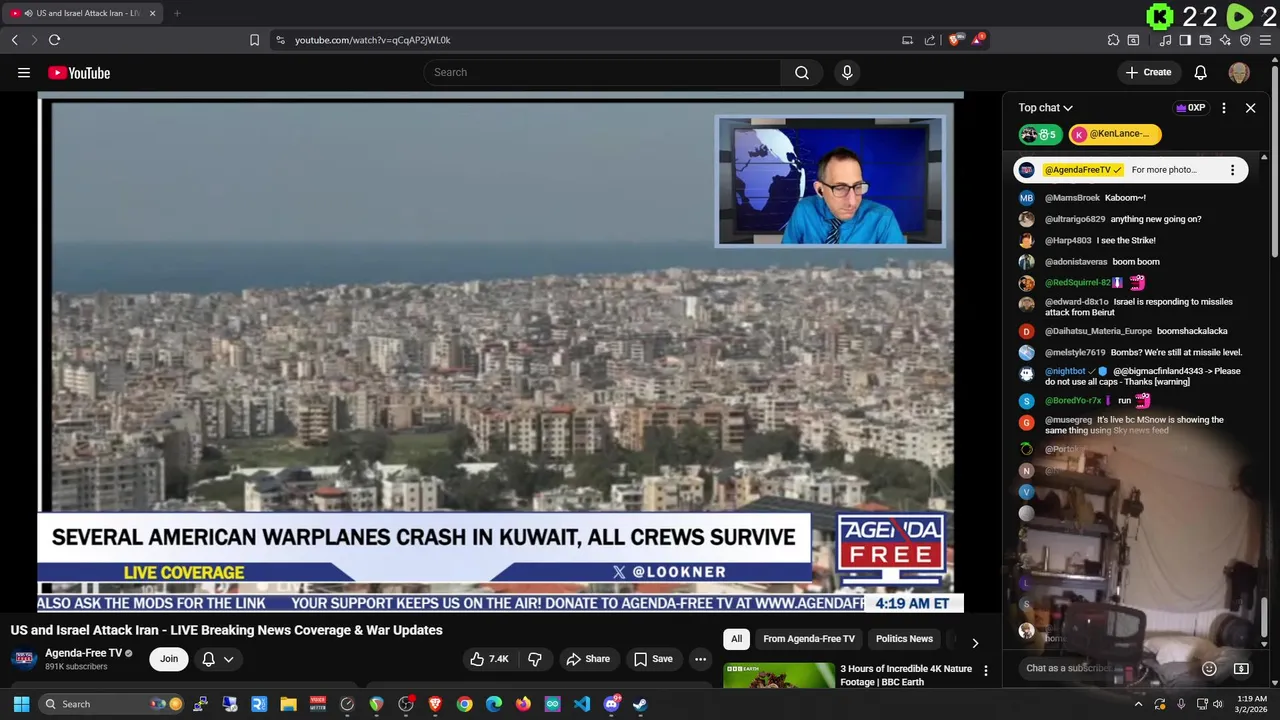Select the Politics News chip

pos(904,639)
